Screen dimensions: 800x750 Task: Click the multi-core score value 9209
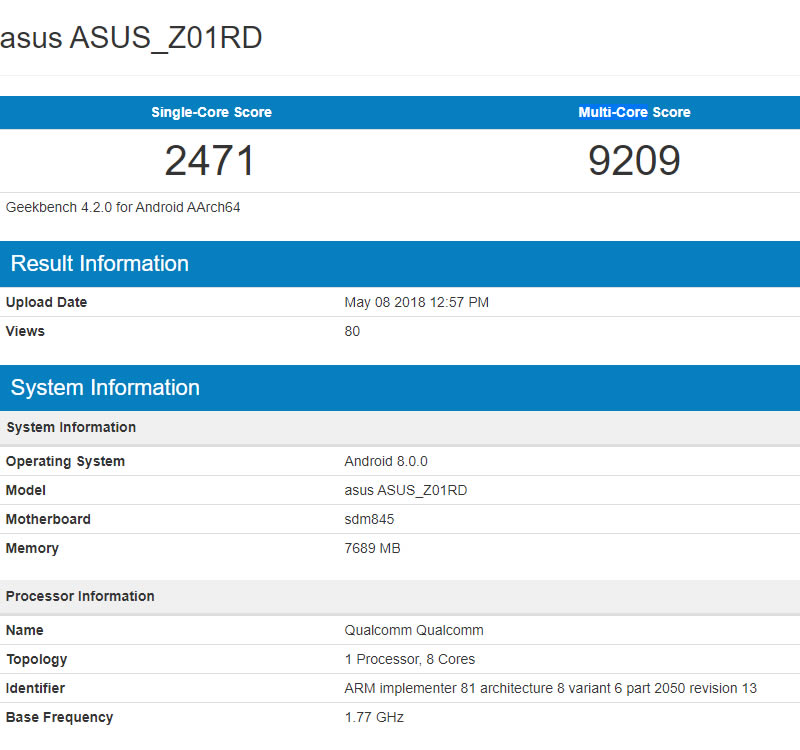point(634,161)
